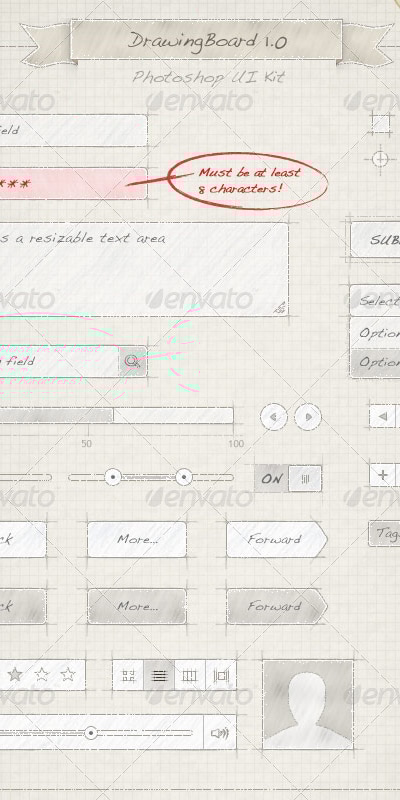Viewport: 400px width, 800px height.
Task: Click the top text field
Action: tap(73, 131)
